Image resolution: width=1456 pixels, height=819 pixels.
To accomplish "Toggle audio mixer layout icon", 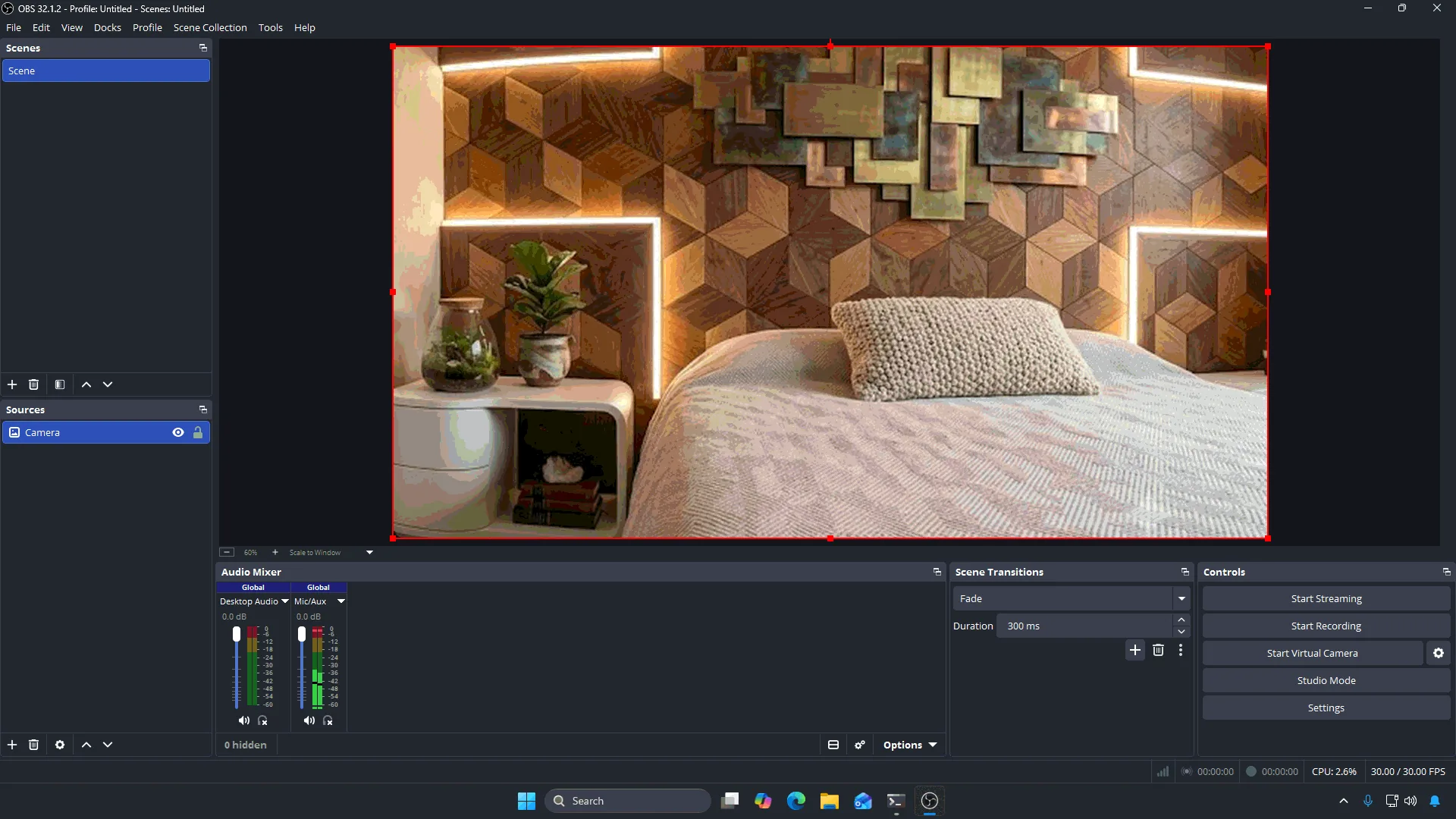I will click(x=833, y=745).
